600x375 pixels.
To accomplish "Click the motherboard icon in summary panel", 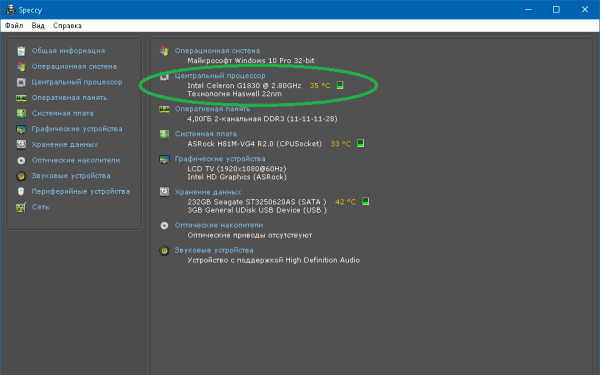I will 164,134.
